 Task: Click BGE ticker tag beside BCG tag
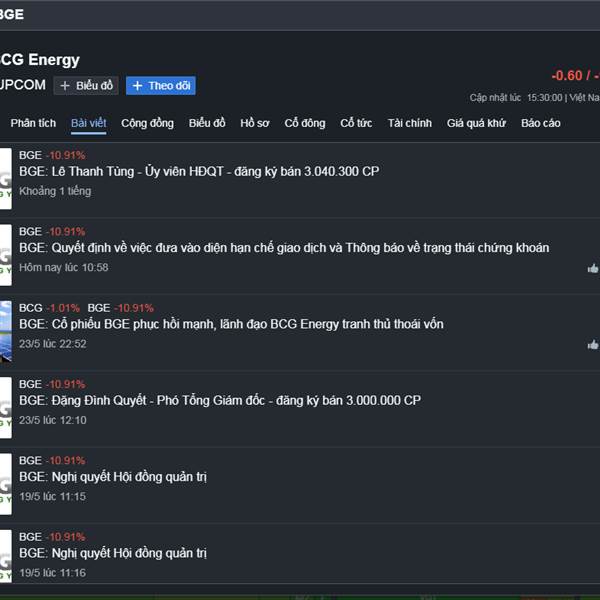pyautogui.click(x=120, y=308)
